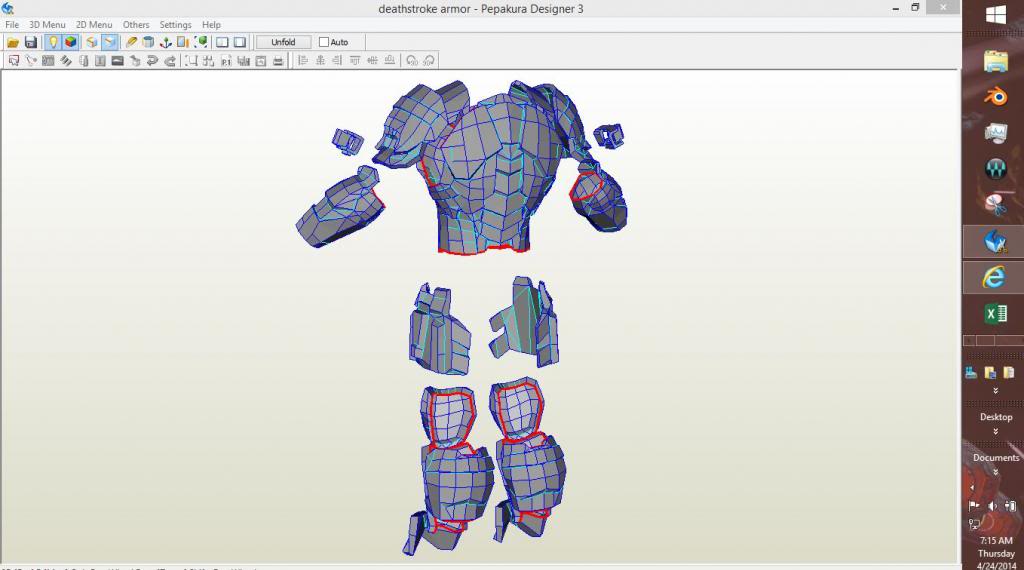Click the align bottom icon
The width and height of the screenshot is (1024, 570).
(389, 61)
